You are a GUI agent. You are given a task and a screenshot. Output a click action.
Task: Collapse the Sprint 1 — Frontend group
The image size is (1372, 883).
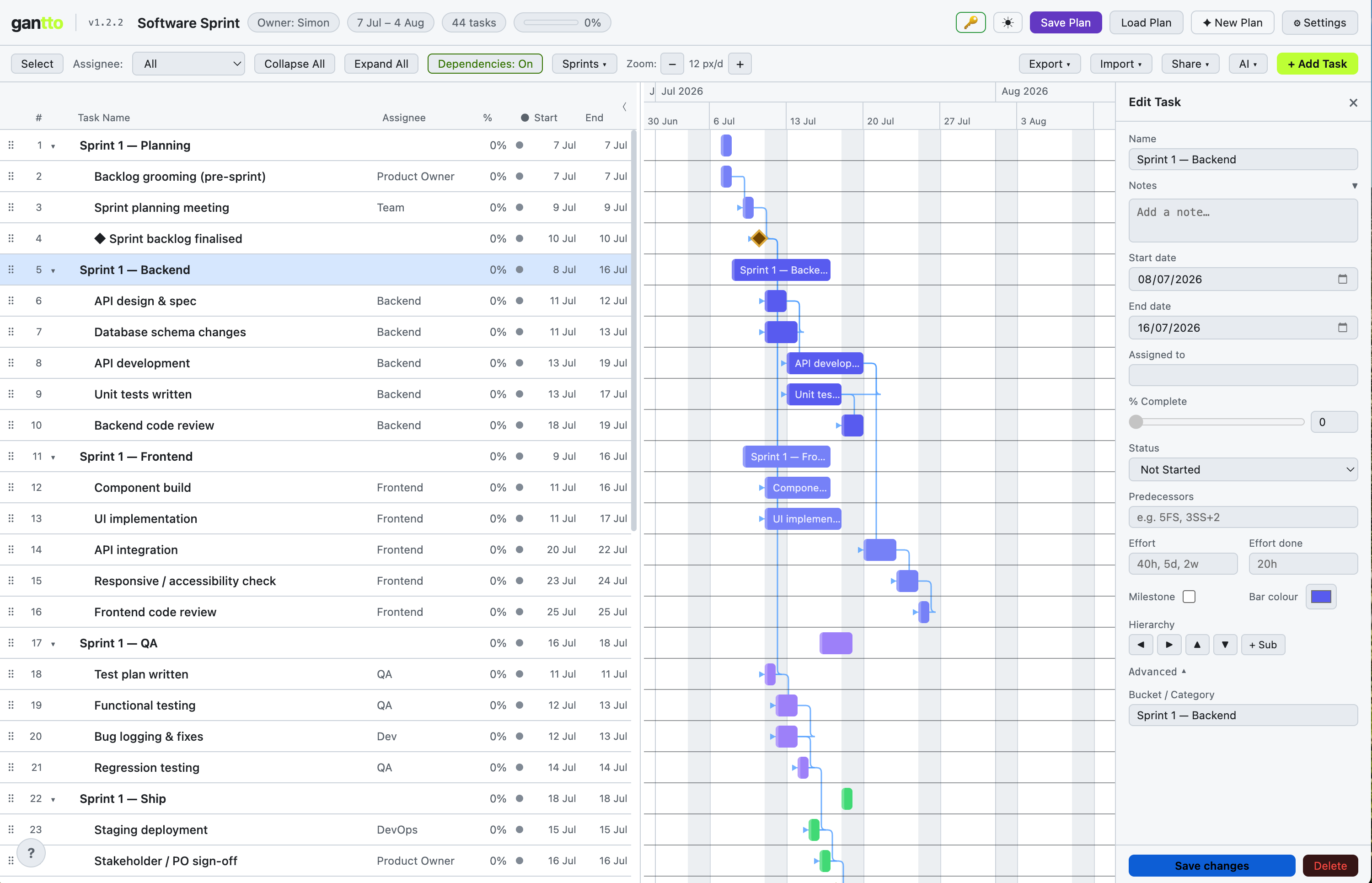point(53,458)
